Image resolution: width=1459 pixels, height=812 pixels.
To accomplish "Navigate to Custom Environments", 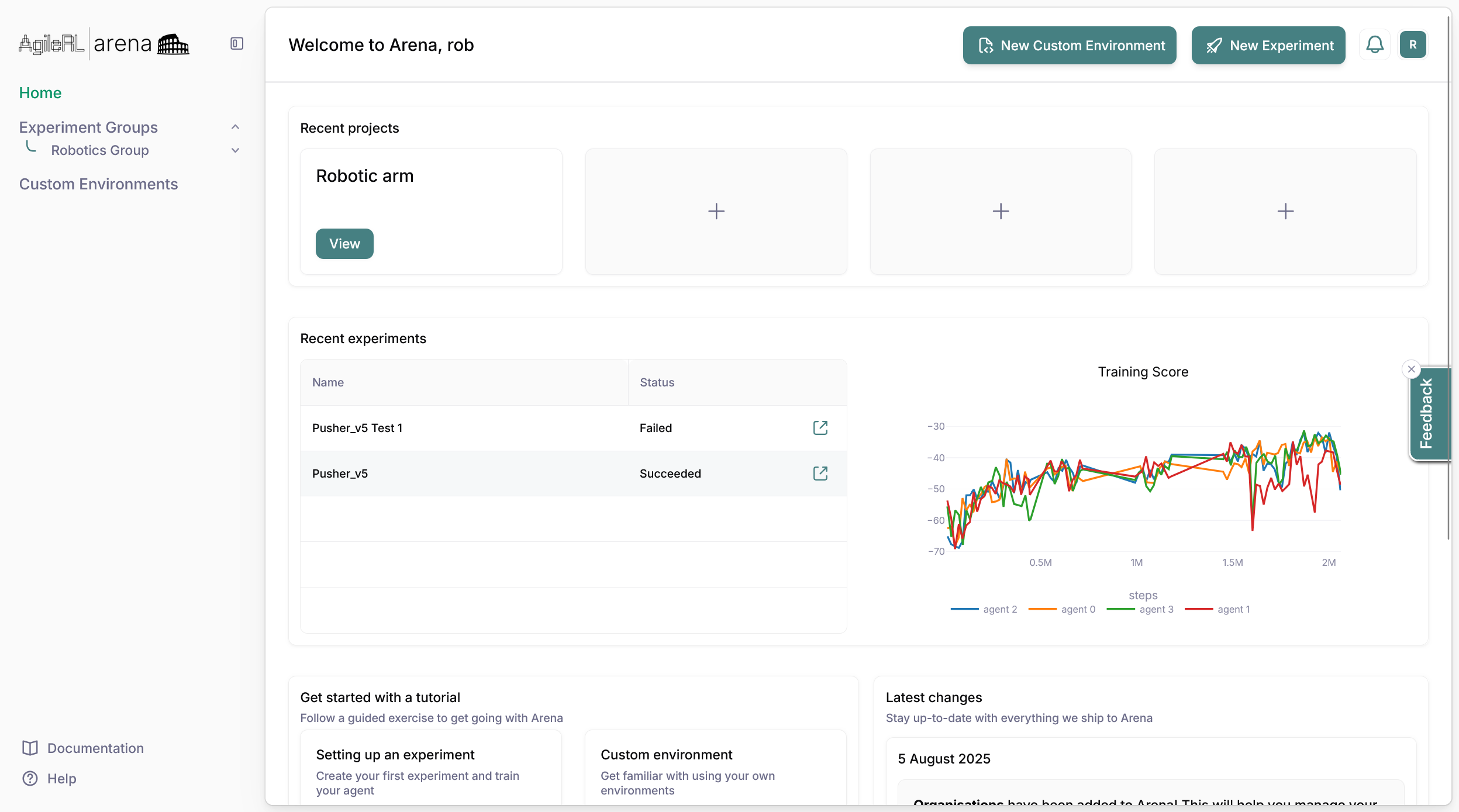I will (98, 184).
